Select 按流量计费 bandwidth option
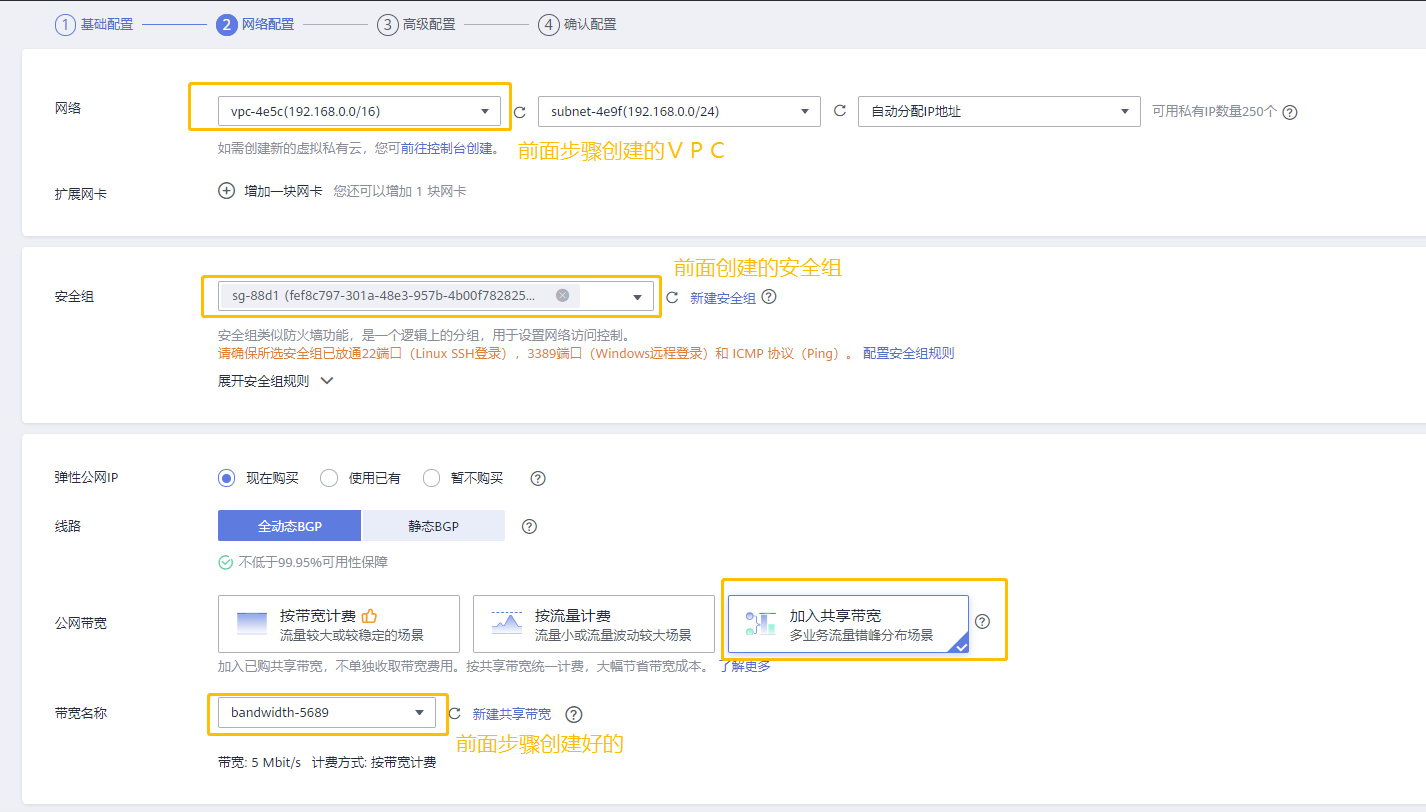1426x812 pixels. coord(594,624)
